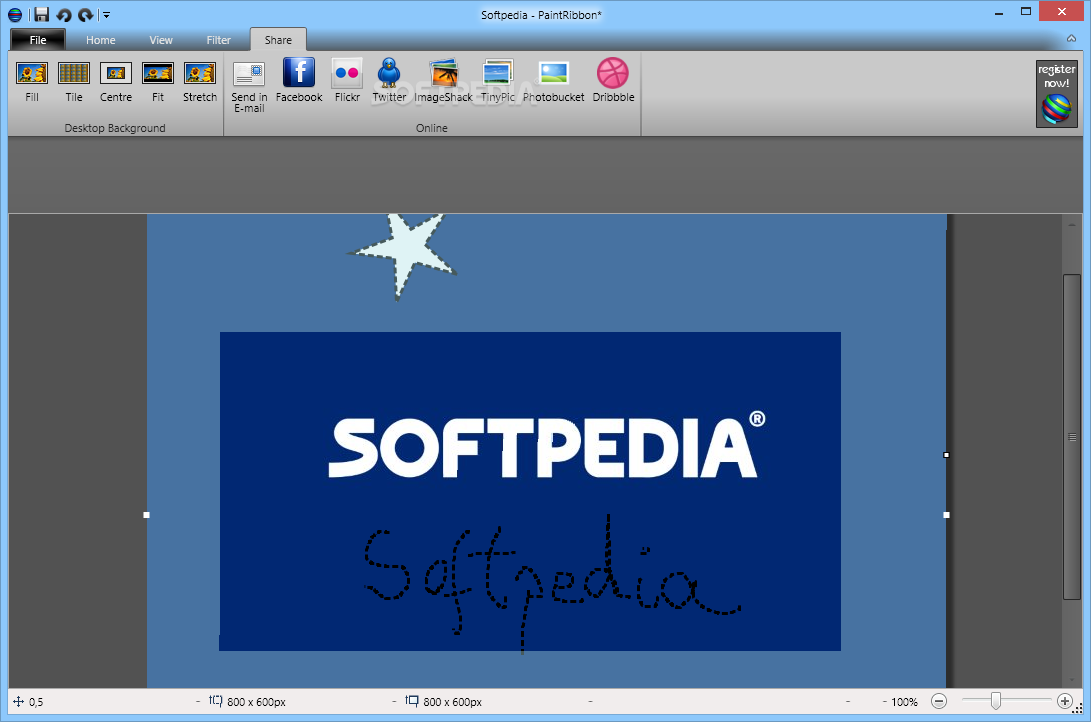The image size is (1091, 722).
Task: Zoom in using the plus button
Action: point(1065,701)
